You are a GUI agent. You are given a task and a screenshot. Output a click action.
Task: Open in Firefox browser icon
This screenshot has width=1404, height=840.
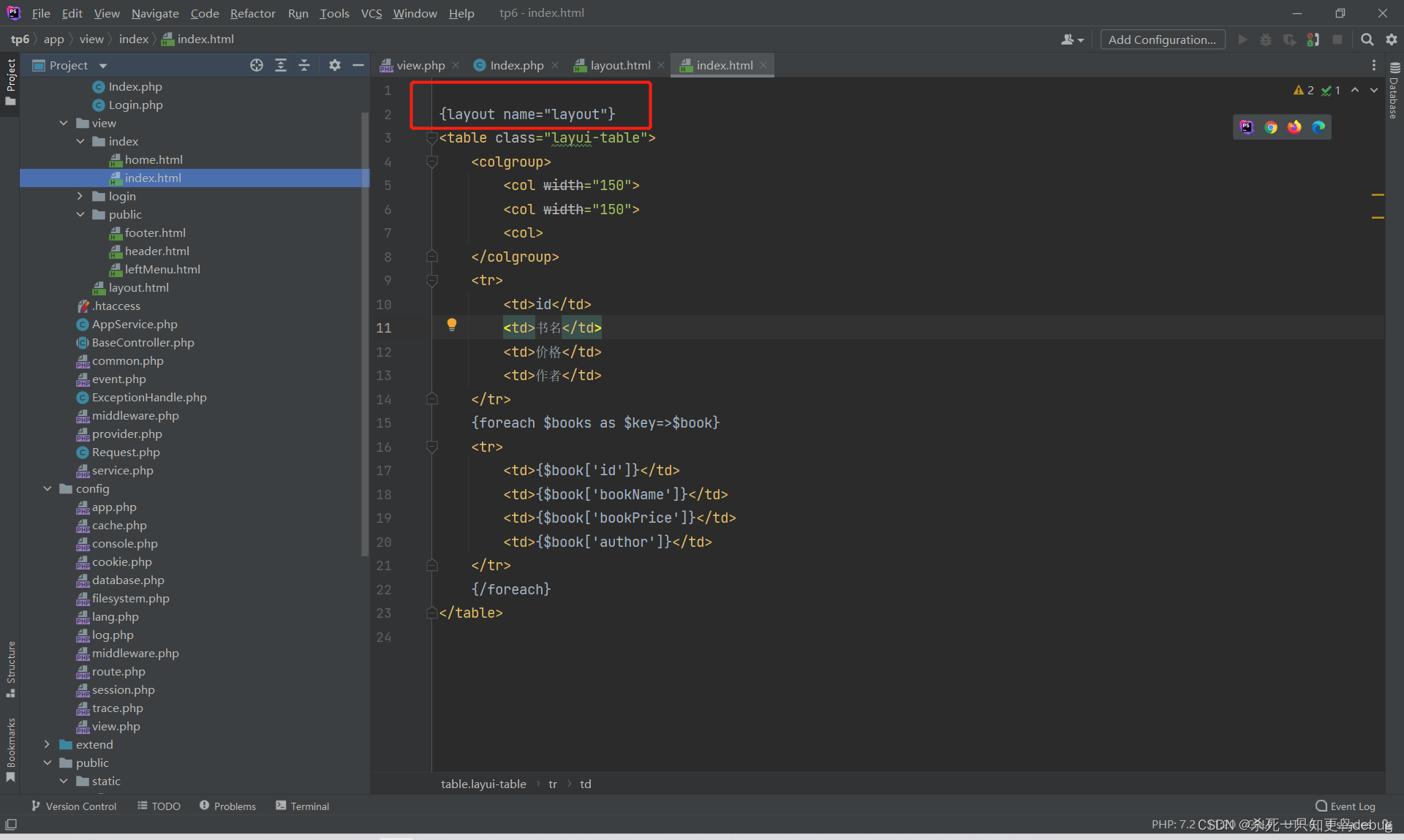click(1294, 127)
